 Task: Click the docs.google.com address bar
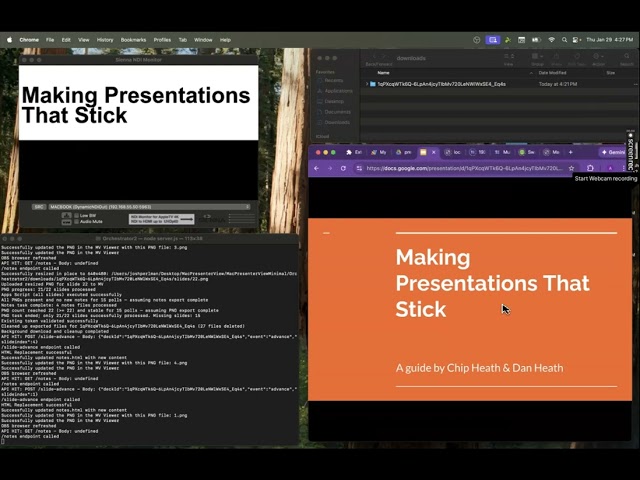pyautogui.click(x=464, y=168)
